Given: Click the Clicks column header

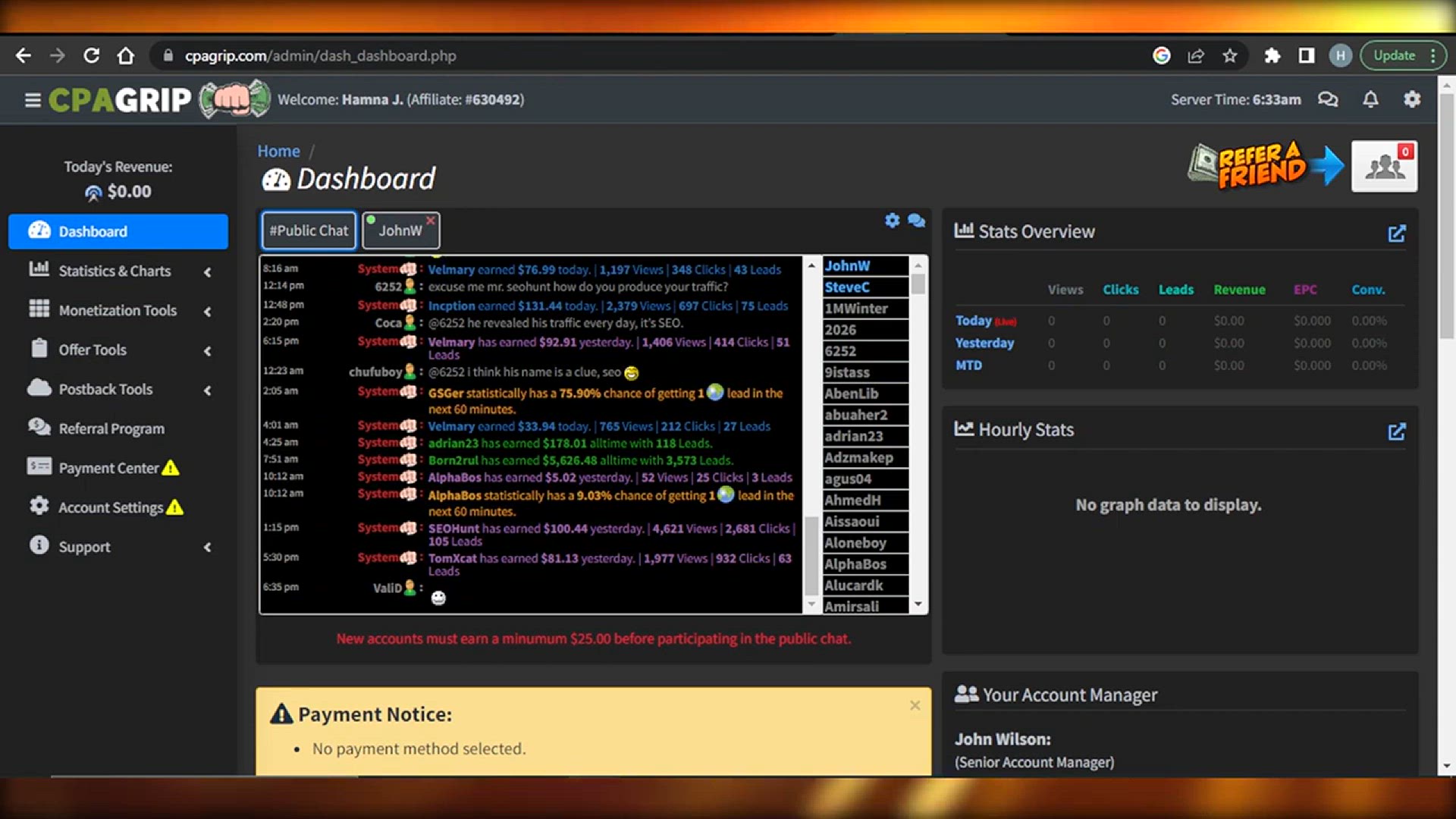Looking at the screenshot, I should click(x=1120, y=290).
